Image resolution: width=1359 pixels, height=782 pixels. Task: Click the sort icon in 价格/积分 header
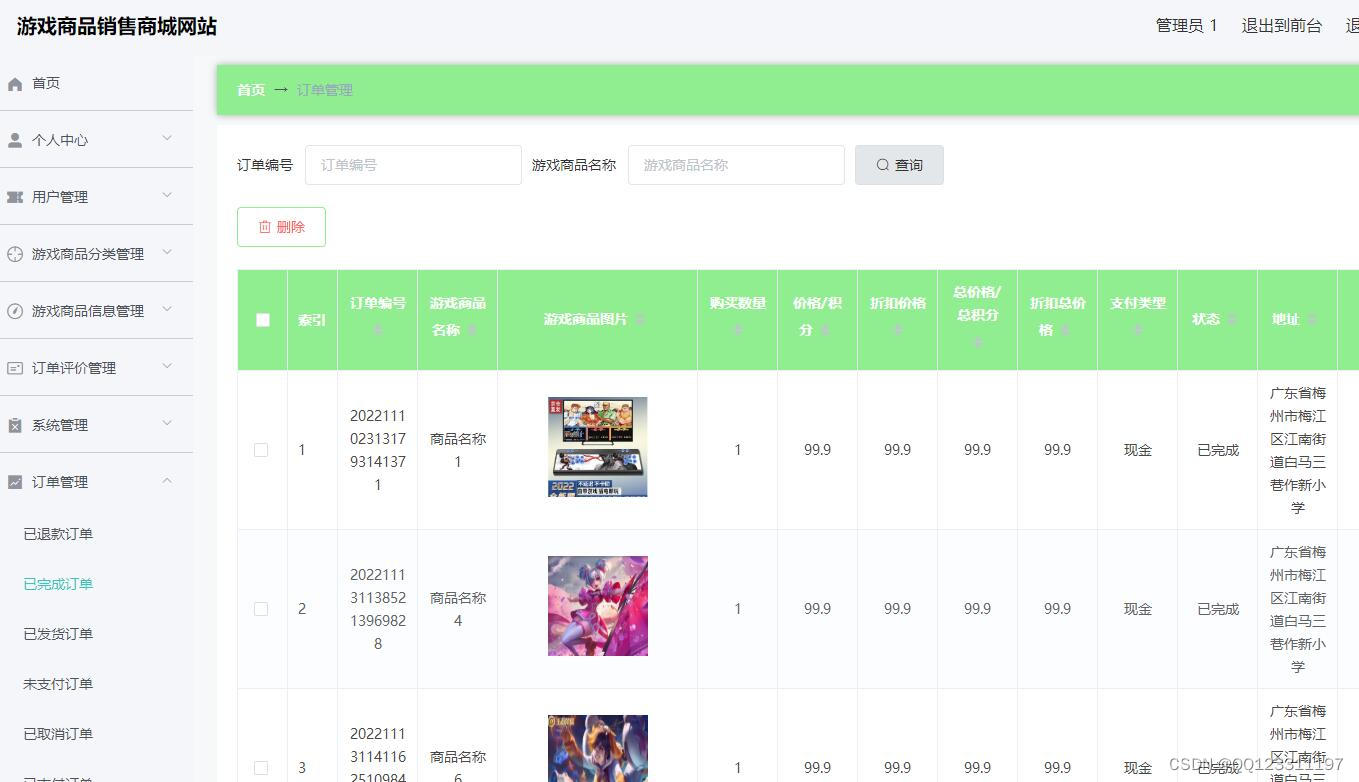click(826, 330)
